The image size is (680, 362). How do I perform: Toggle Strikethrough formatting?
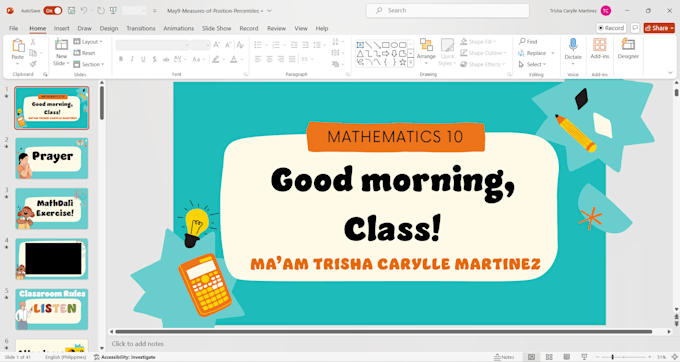click(166, 59)
